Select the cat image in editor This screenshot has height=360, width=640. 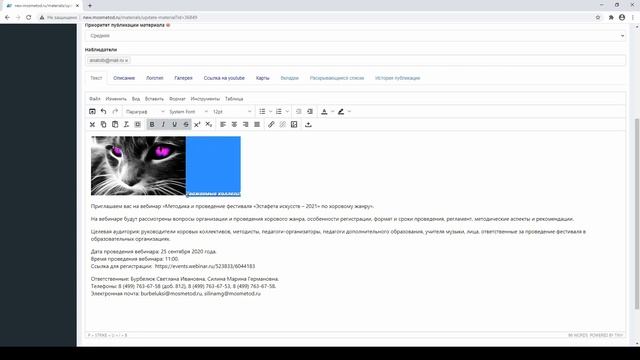(x=138, y=166)
